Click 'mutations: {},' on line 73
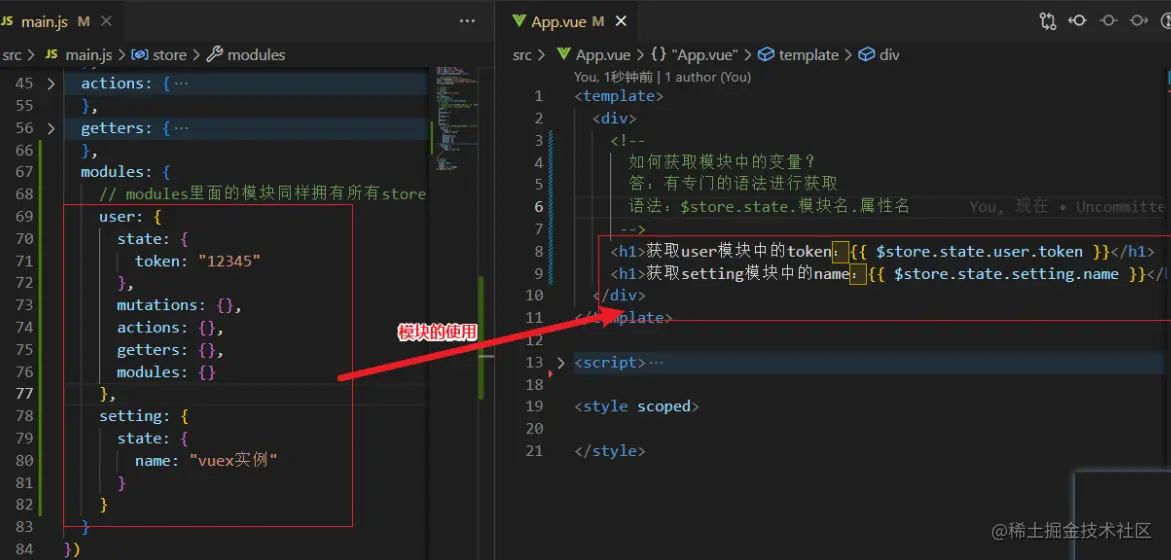 click(179, 305)
